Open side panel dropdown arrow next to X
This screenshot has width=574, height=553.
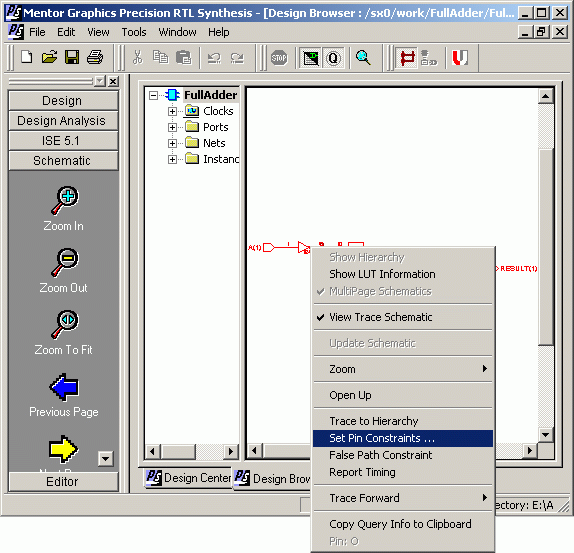[100, 81]
